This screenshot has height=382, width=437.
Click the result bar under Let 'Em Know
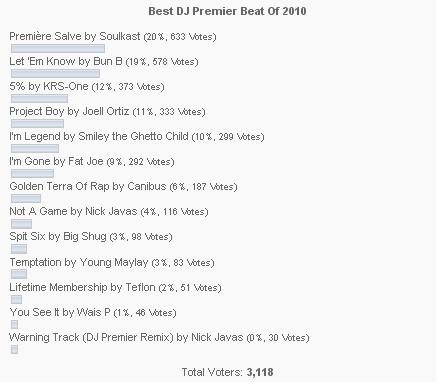tap(55, 74)
